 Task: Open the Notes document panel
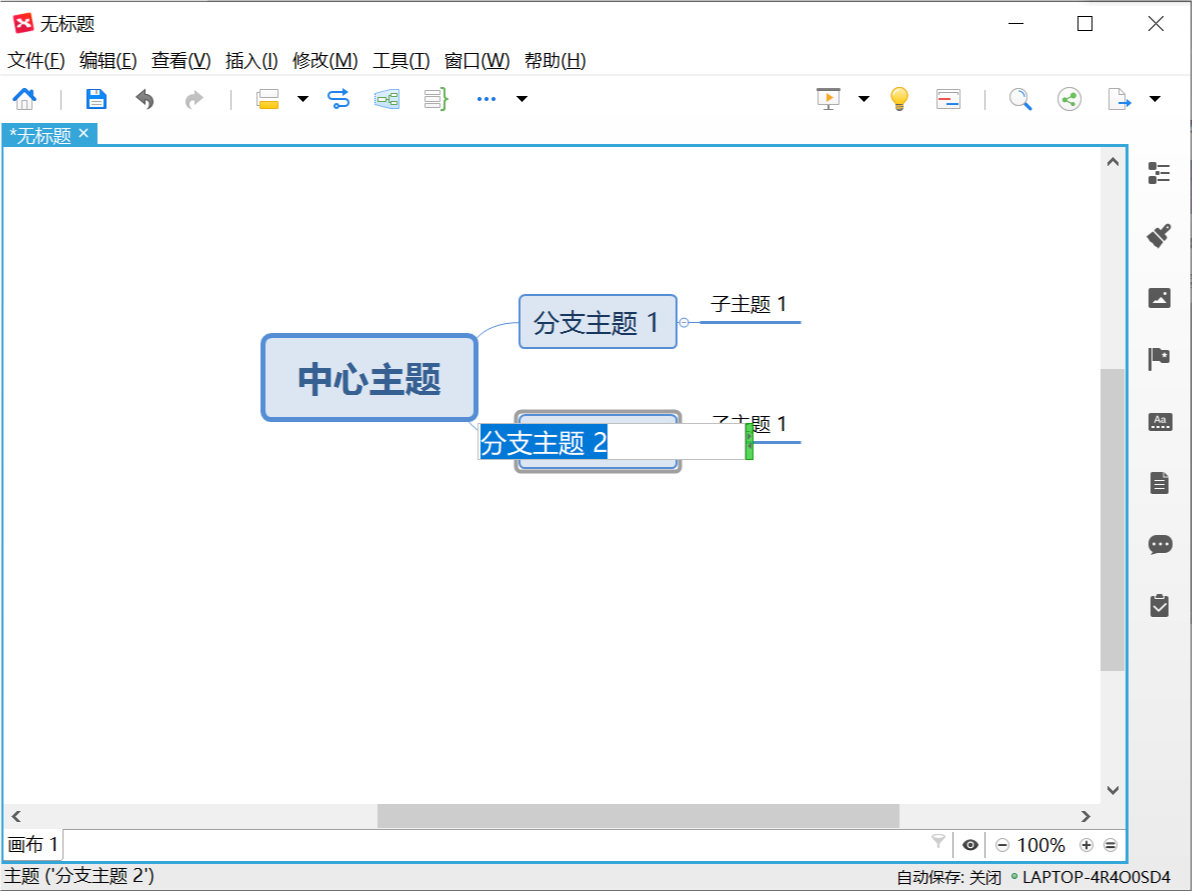(1159, 483)
